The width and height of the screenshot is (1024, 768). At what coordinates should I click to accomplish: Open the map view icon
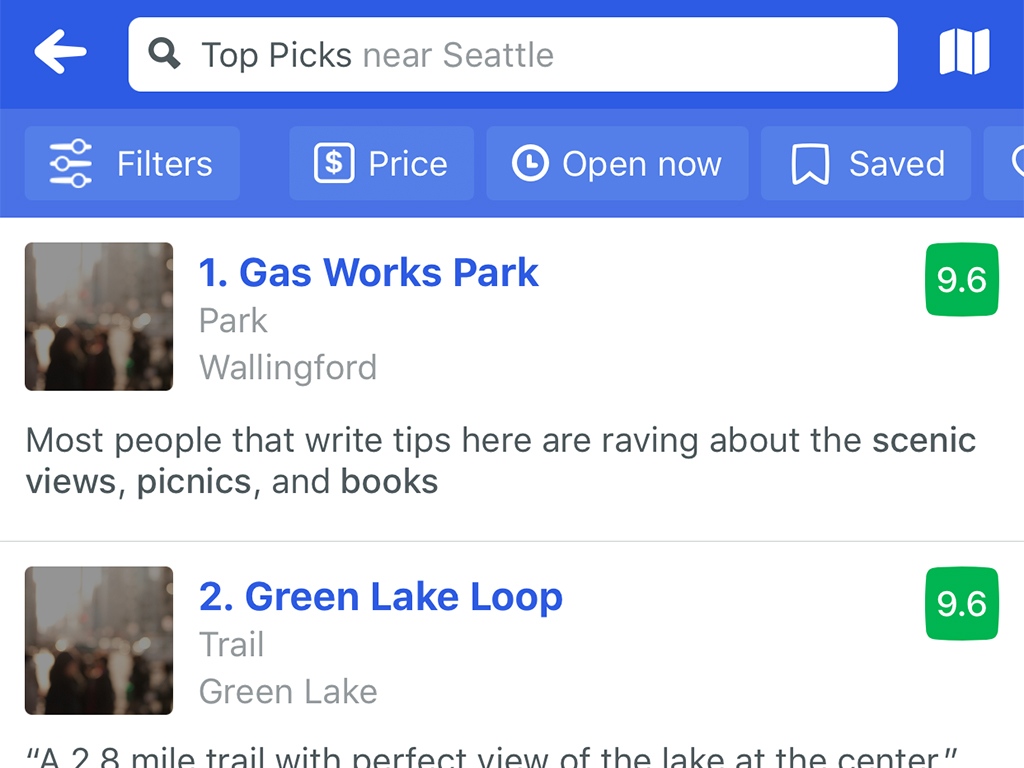click(x=964, y=52)
